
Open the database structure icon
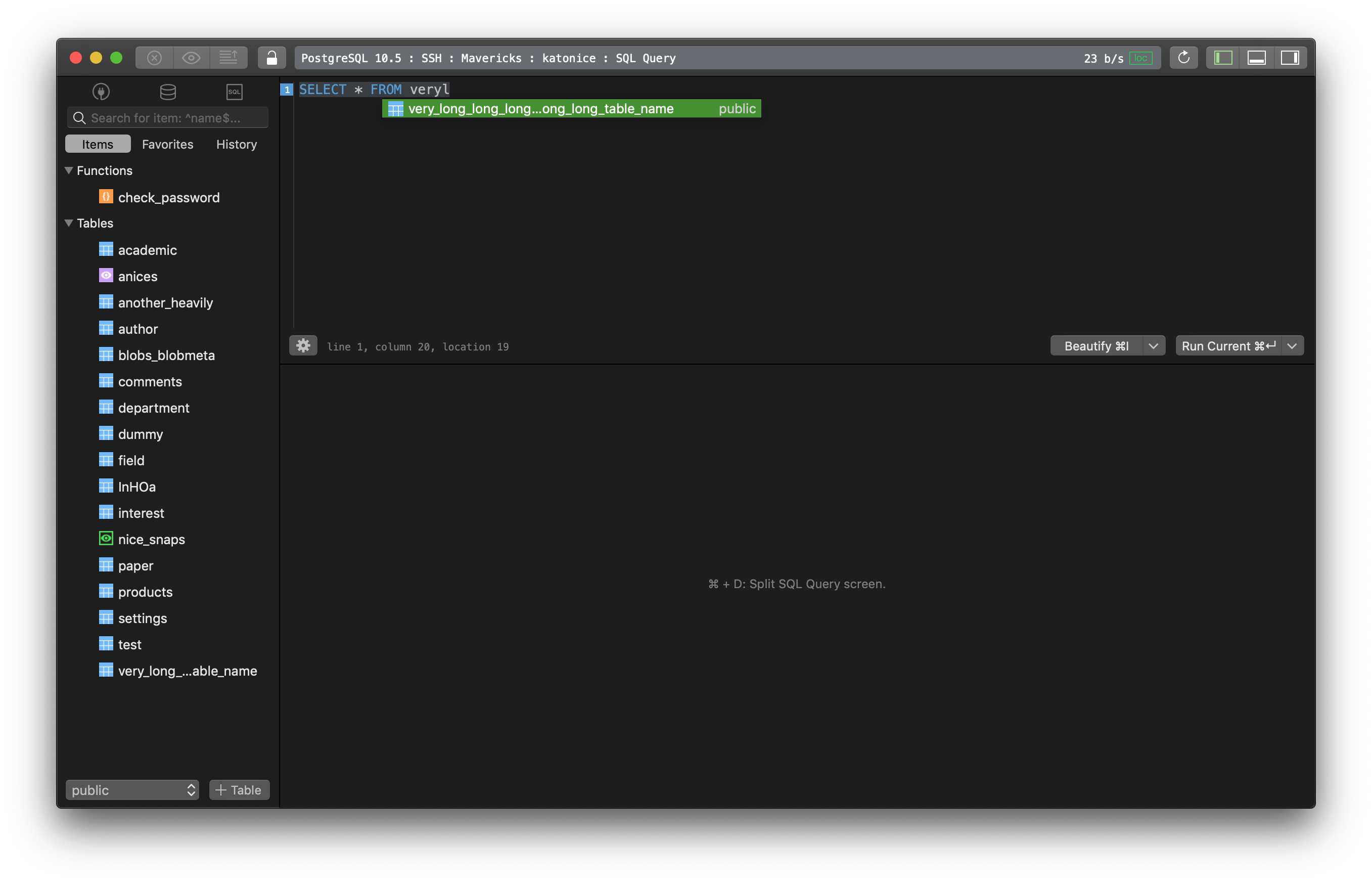tap(167, 92)
